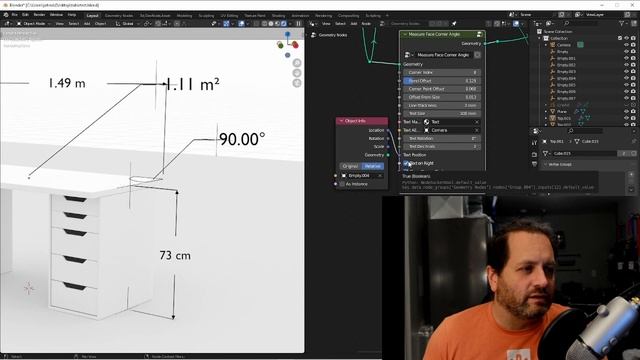
Task: Click Geometry Nodes breadcrumb label
Action: pyautogui.click(x=333, y=35)
